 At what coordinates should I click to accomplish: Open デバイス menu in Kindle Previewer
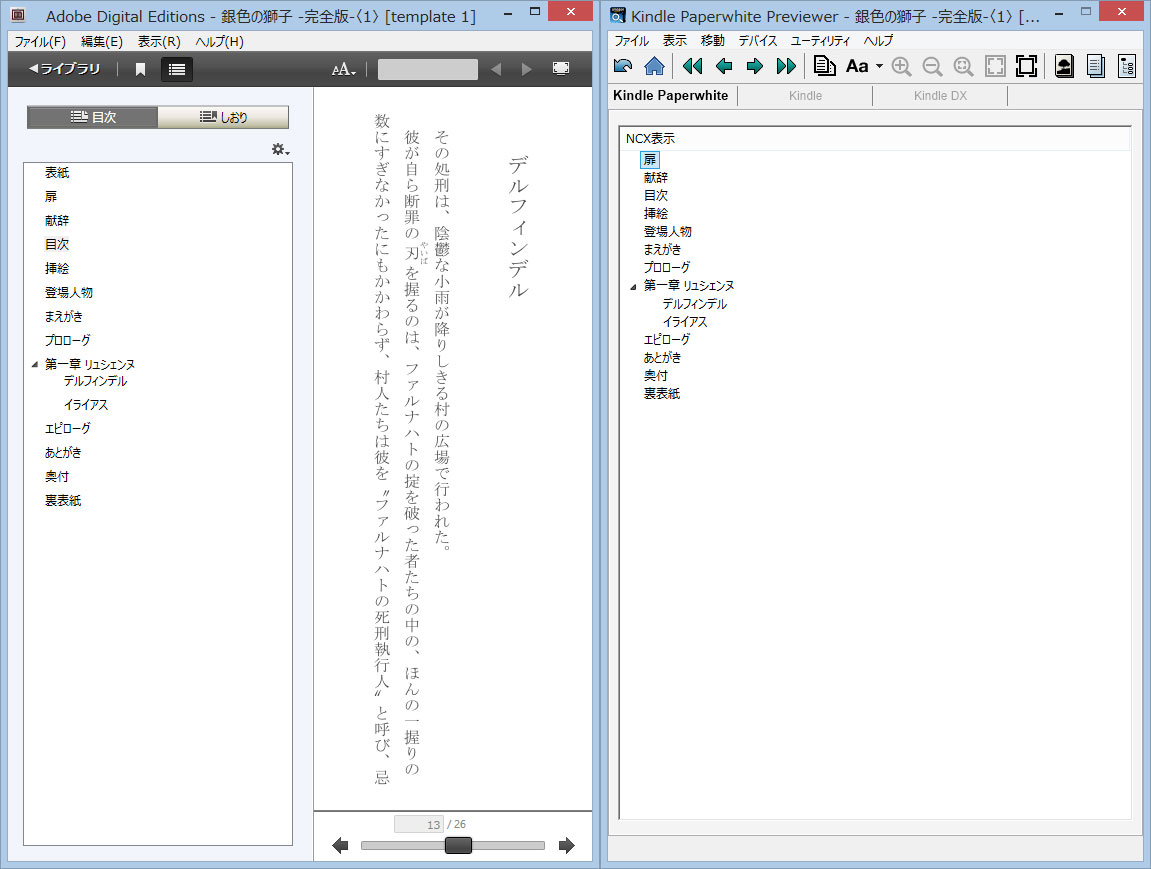tap(758, 40)
